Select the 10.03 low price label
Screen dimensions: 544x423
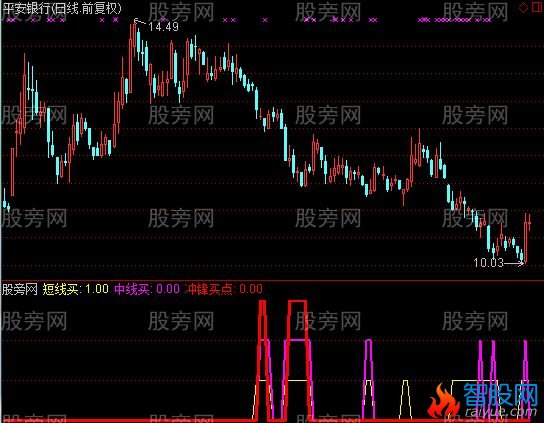click(488, 263)
